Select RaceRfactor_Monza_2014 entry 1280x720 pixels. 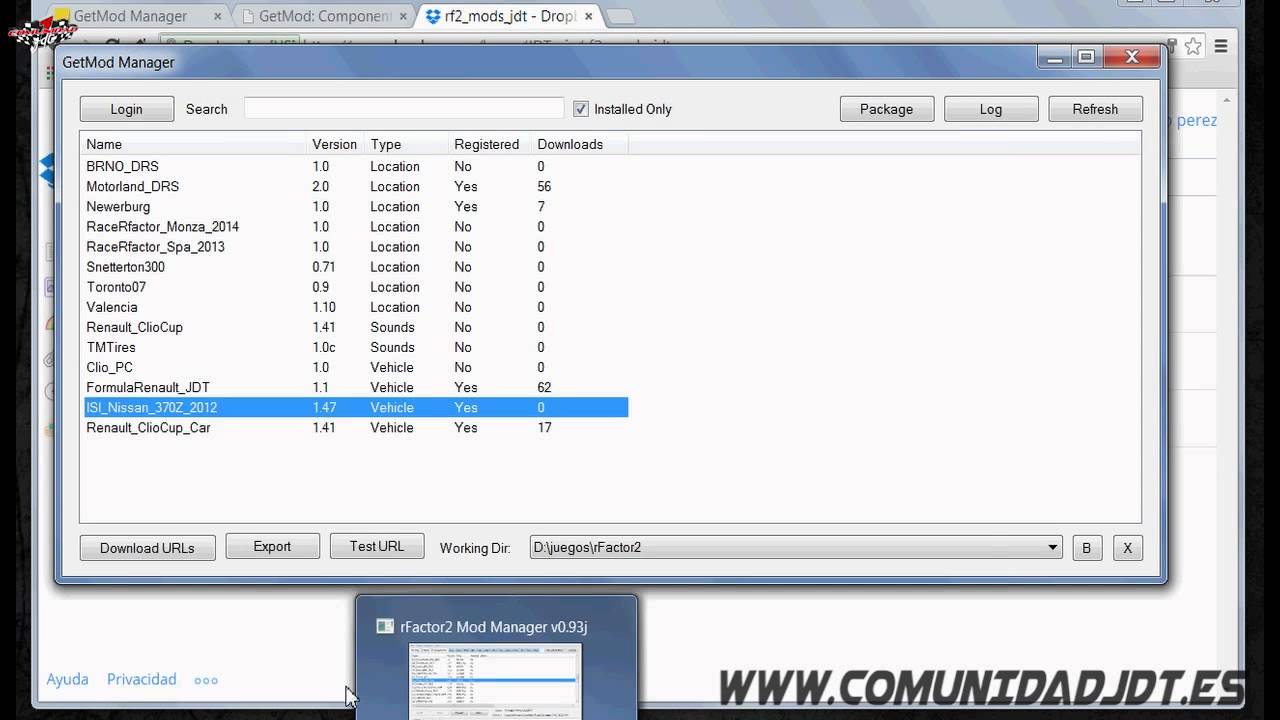[355, 226]
